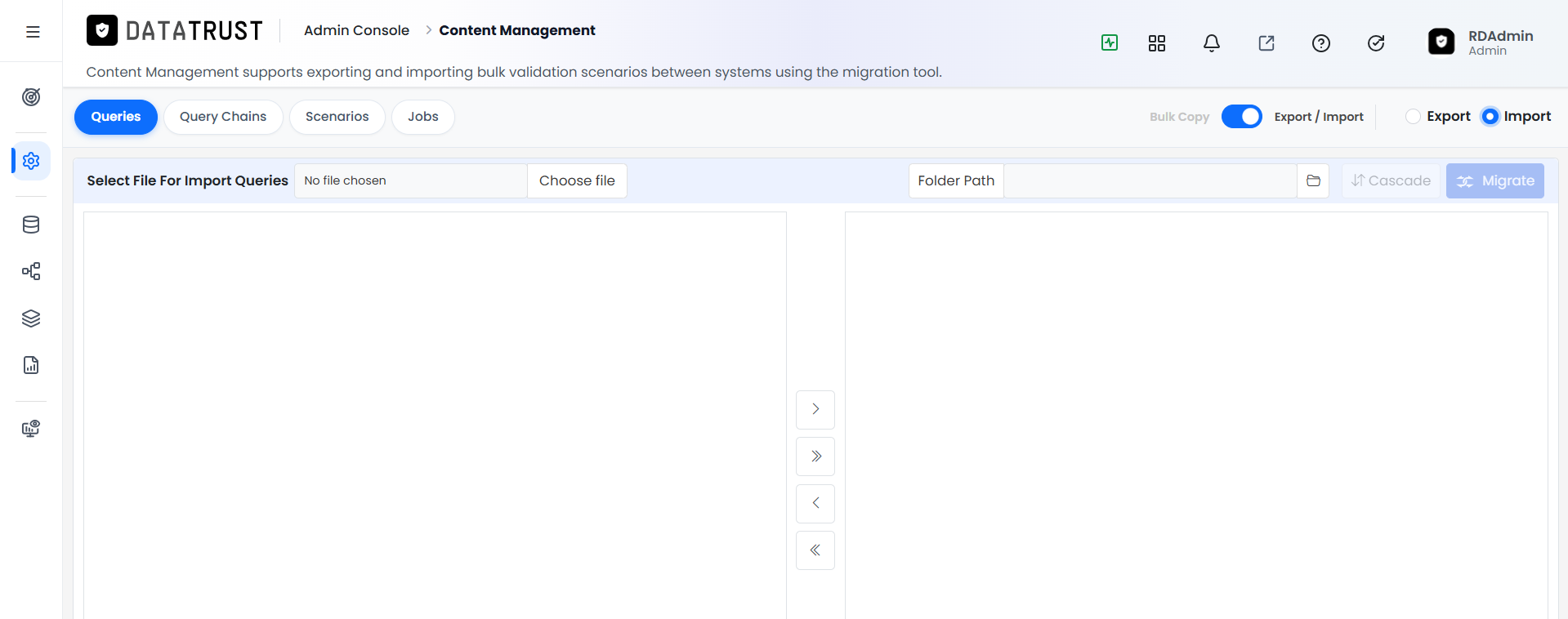Open the database sidebar icon

(31, 225)
